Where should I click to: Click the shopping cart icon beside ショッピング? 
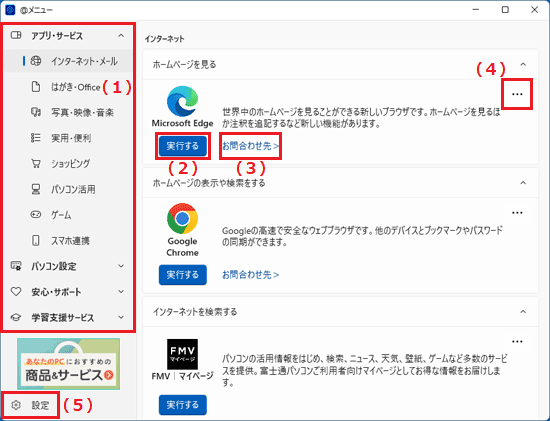click(36, 163)
